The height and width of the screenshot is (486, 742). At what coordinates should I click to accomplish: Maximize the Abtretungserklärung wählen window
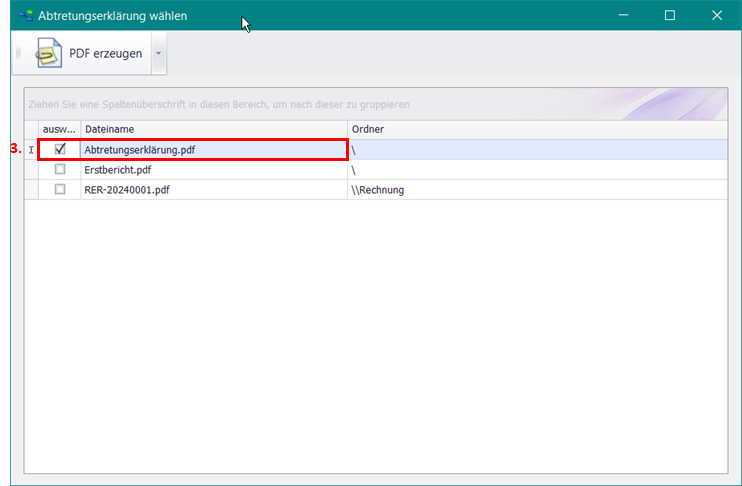pyautogui.click(x=670, y=15)
